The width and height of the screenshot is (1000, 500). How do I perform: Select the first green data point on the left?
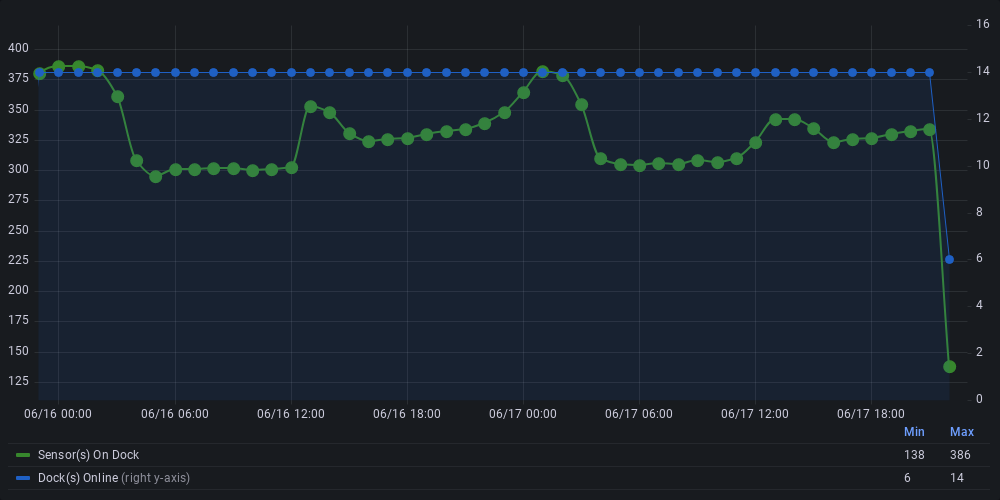click(39, 74)
